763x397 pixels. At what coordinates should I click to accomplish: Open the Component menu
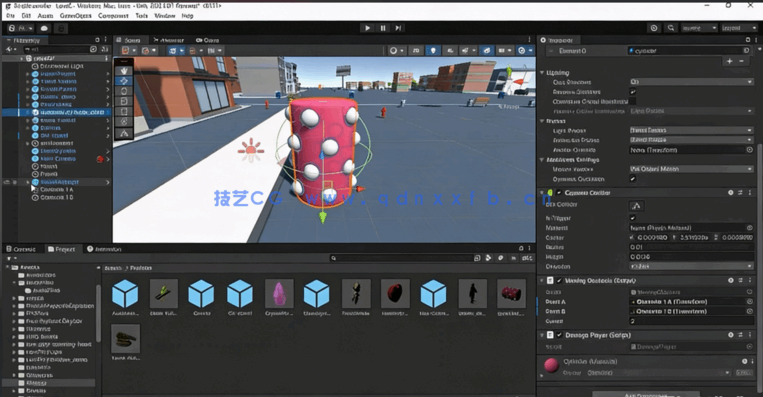pyautogui.click(x=113, y=16)
